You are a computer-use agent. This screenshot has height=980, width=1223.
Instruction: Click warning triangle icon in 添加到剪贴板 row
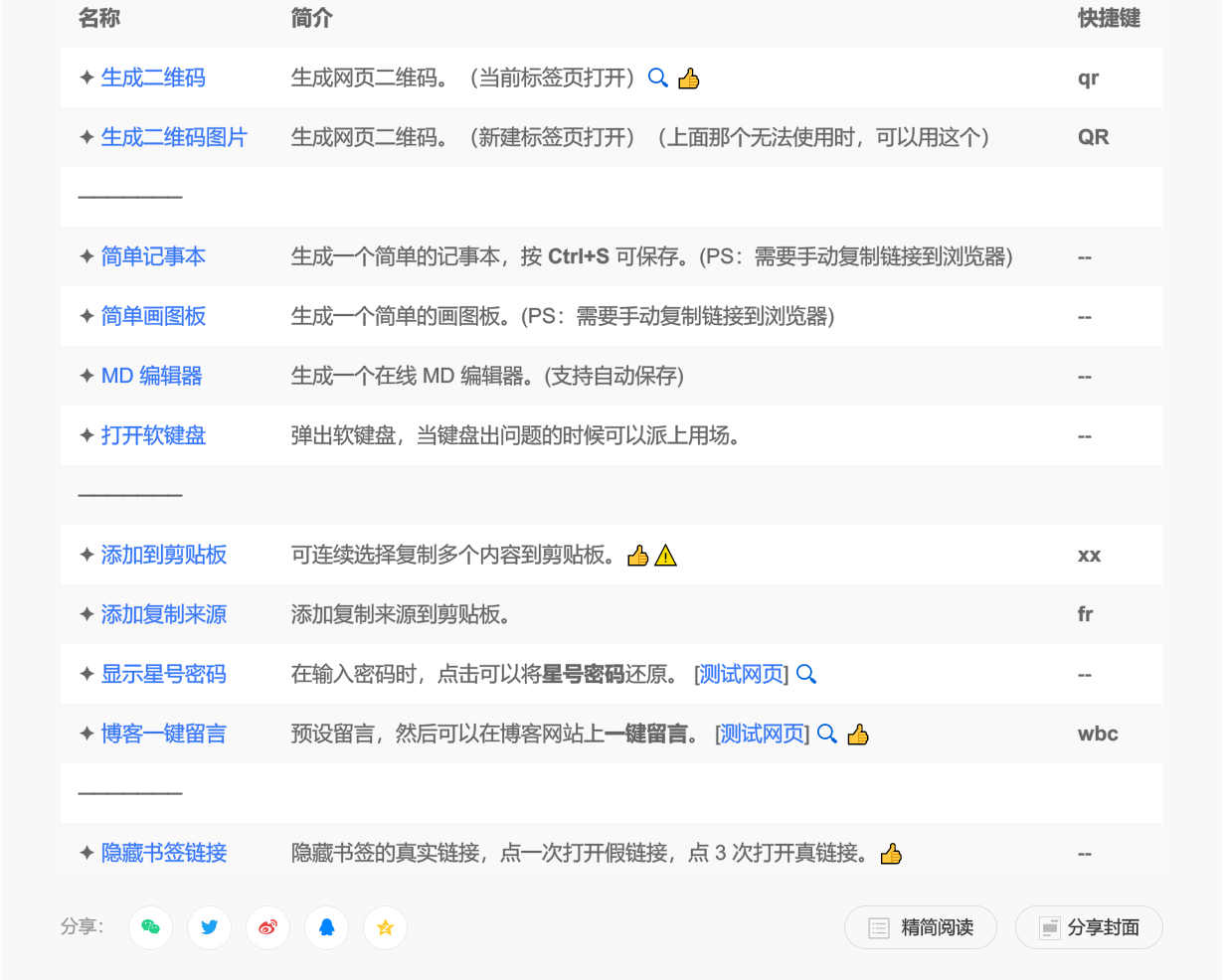coord(666,556)
